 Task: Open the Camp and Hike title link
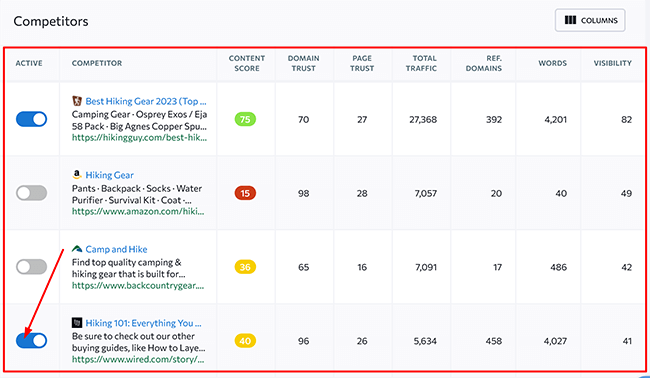click(116, 249)
